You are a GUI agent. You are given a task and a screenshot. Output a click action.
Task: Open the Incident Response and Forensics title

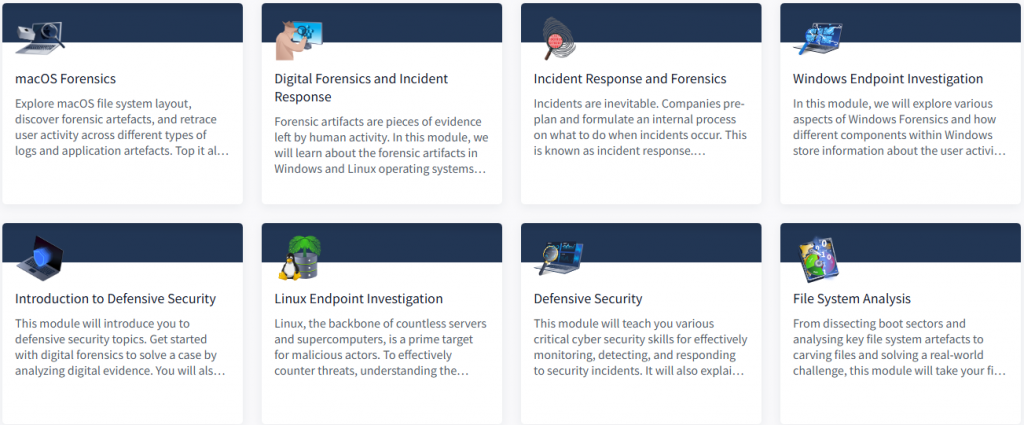630,79
